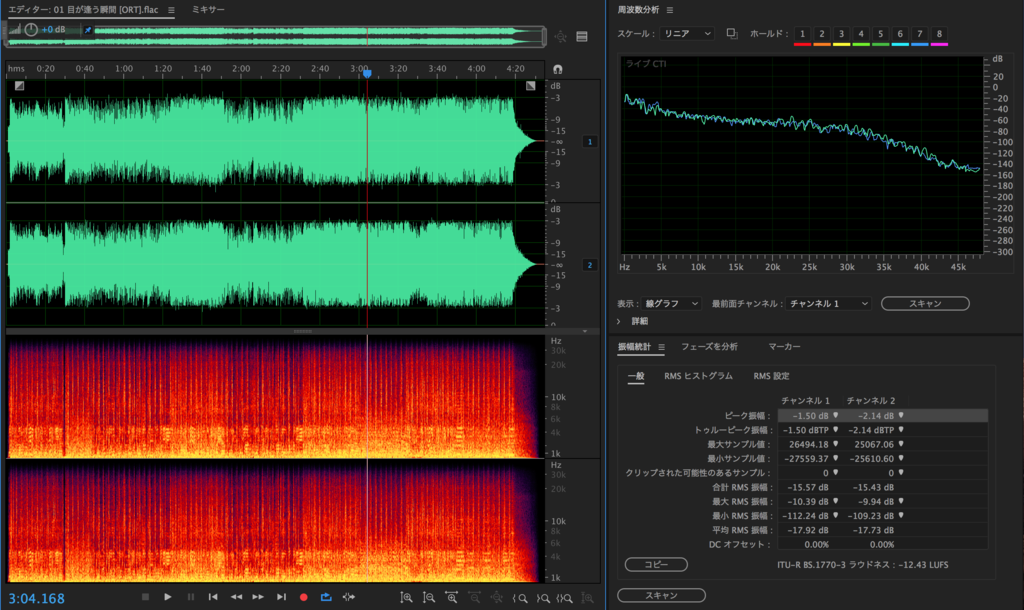Zoom in at in point
The height and width of the screenshot is (610, 1024).
tap(520, 598)
